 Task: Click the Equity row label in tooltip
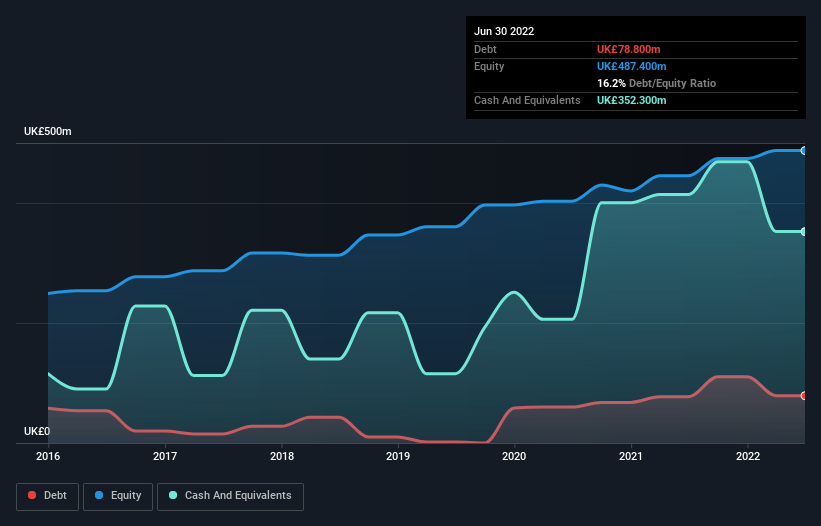[489, 66]
